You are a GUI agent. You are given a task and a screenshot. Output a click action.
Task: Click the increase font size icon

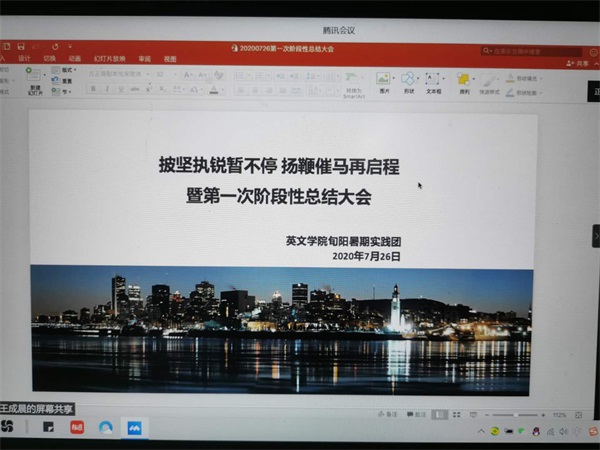188,75
